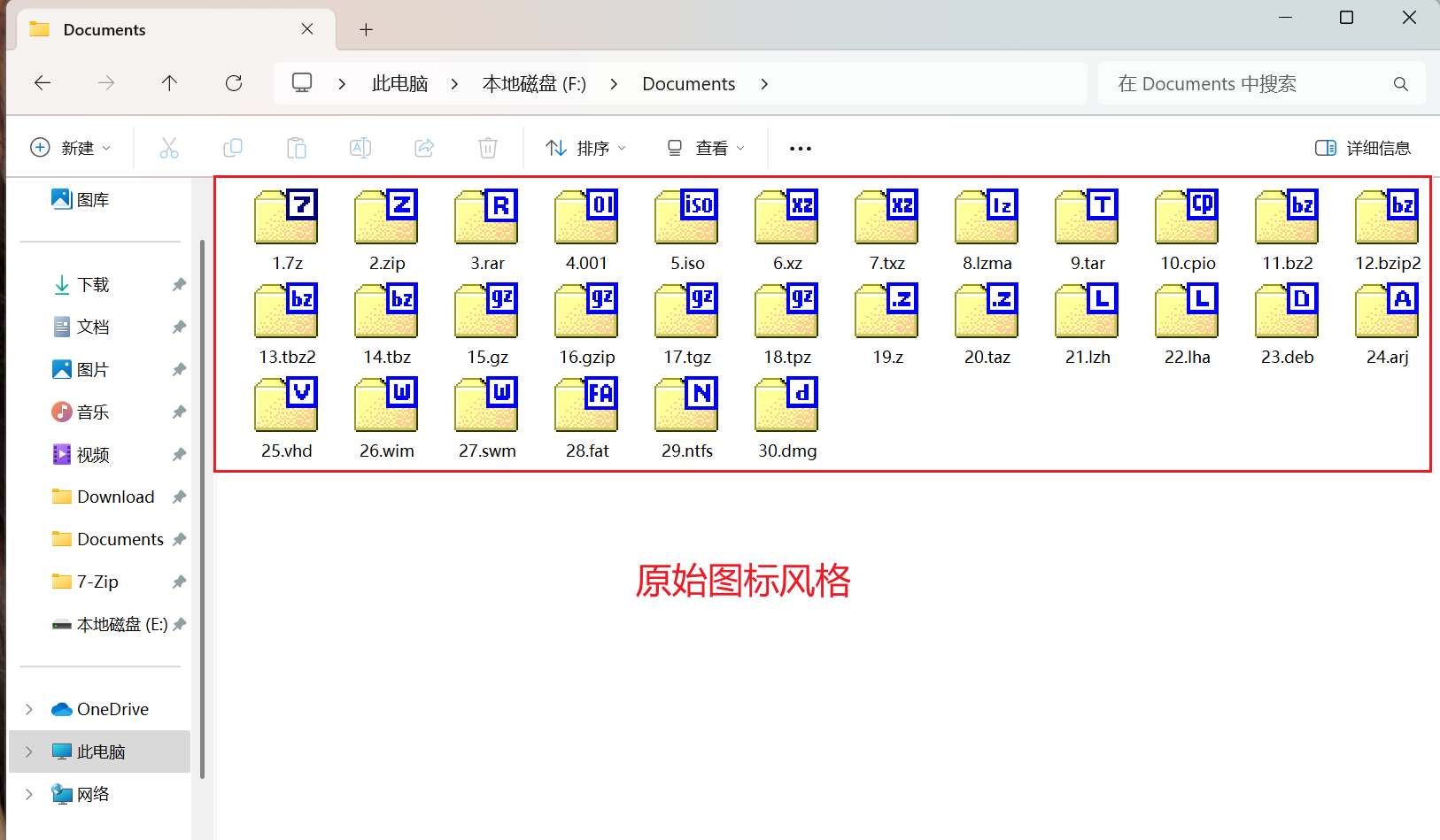Open the 新建 (New) dropdown

[x=71, y=148]
